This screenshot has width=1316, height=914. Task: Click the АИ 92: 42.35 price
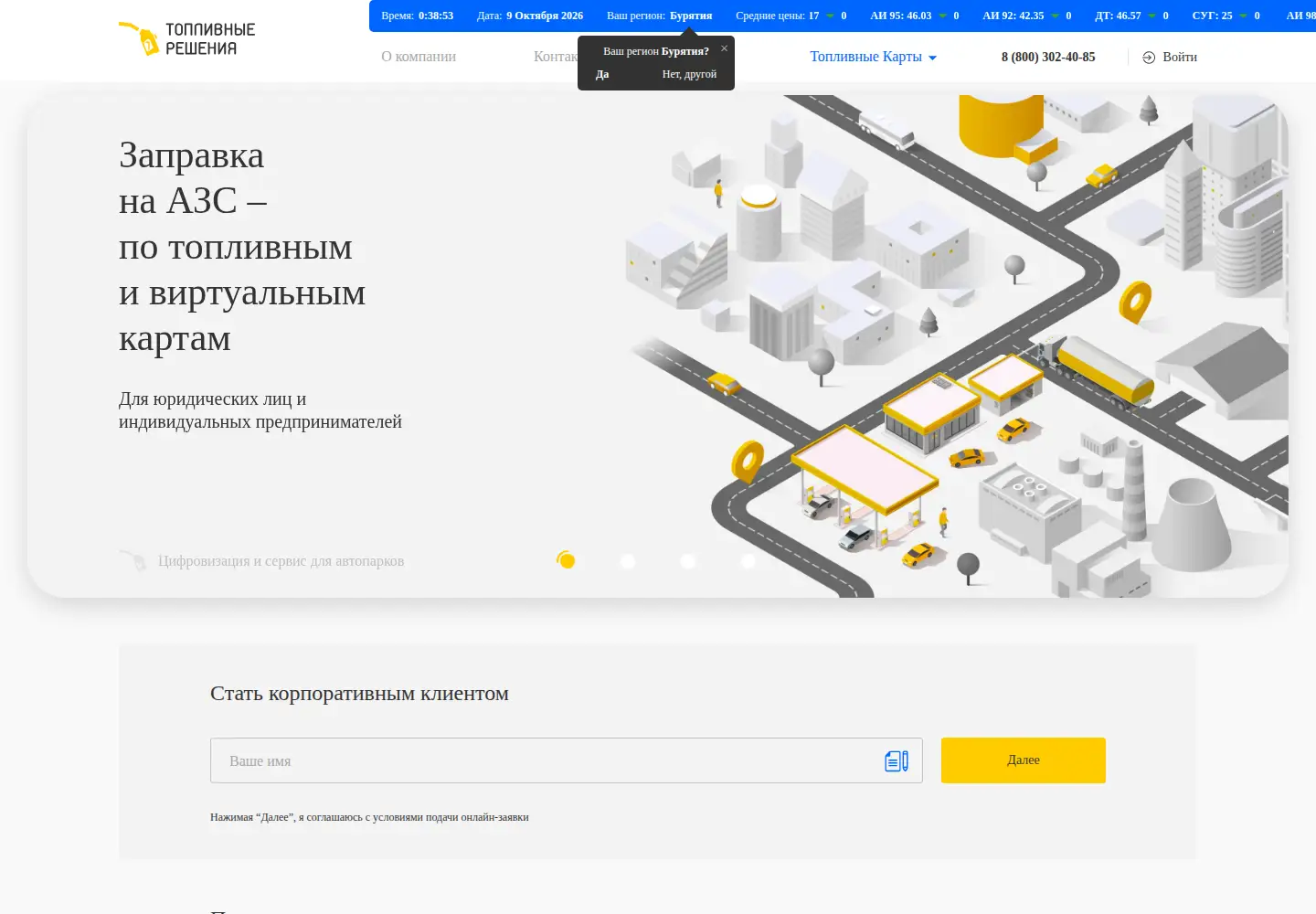(x=1027, y=16)
